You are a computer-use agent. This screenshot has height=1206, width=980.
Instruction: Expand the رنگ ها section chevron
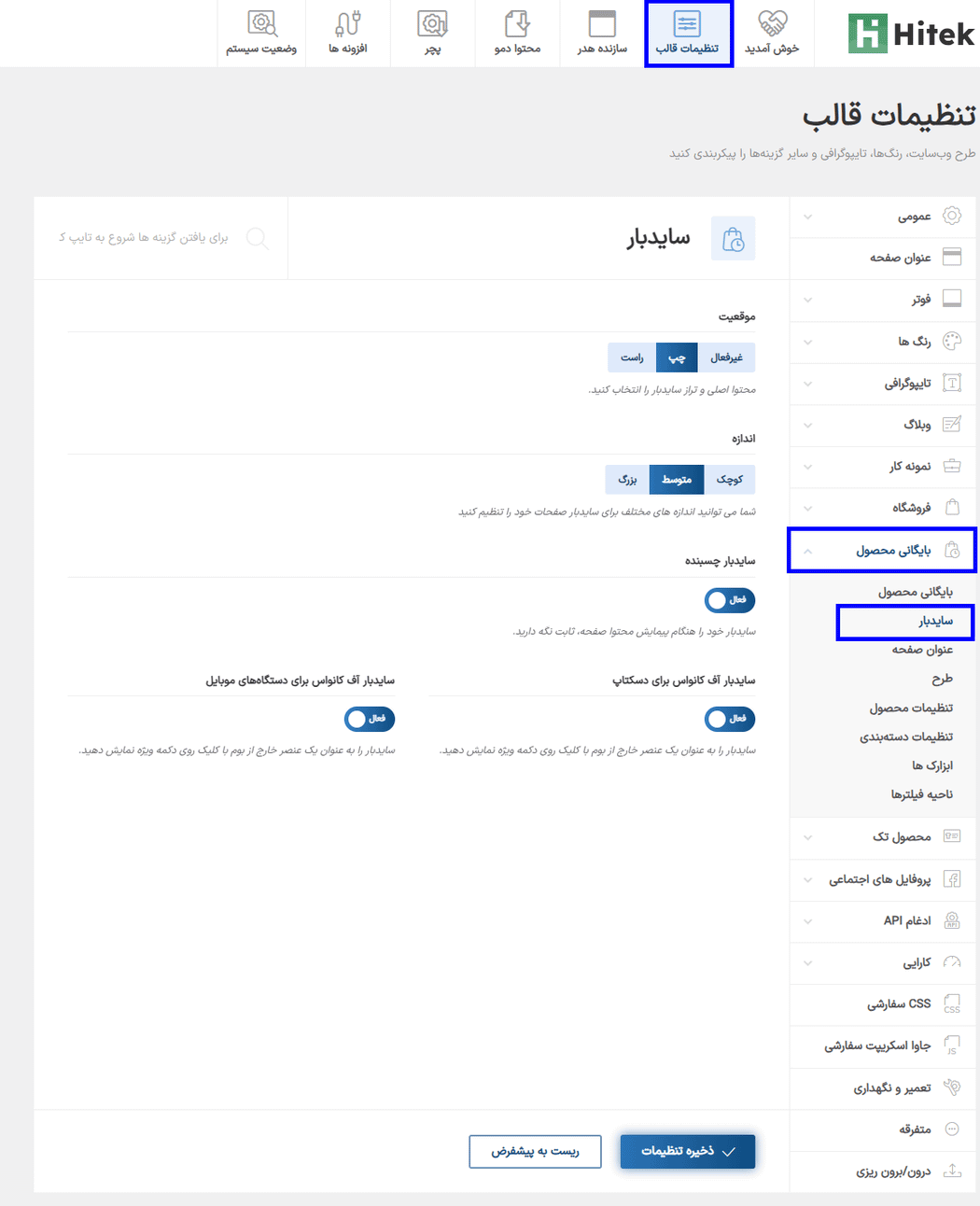point(808,342)
